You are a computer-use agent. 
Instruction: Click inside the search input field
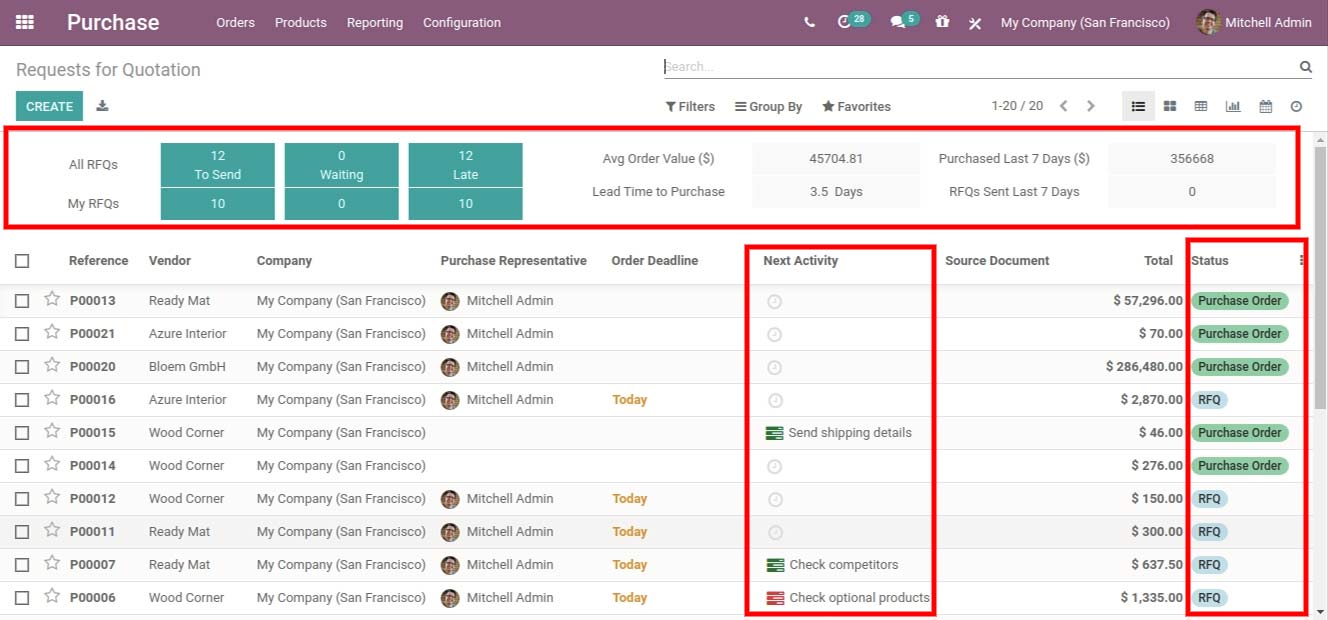click(980, 67)
